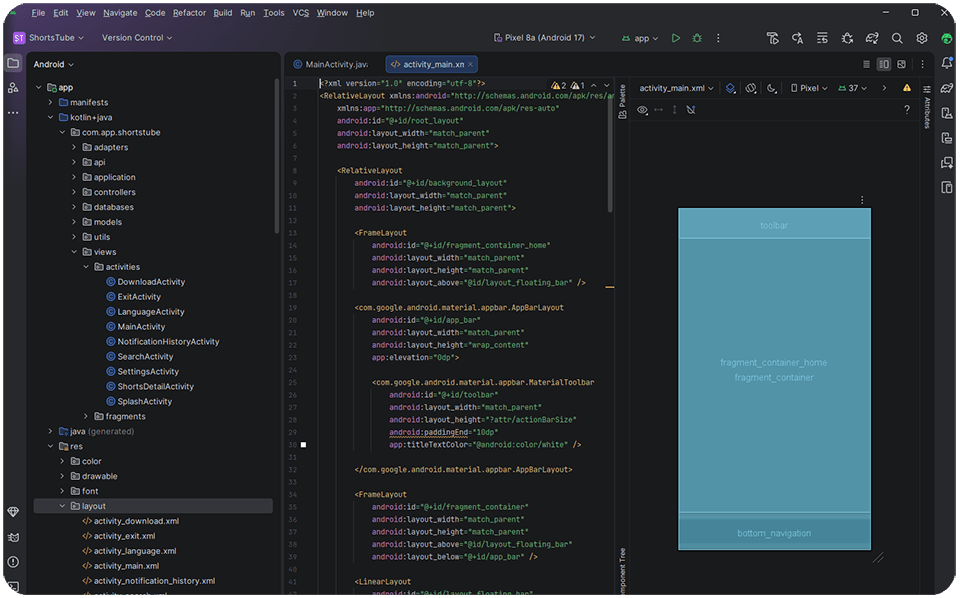The width and height of the screenshot is (960, 598).
Task: Open the Attributes panel tab
Action: click(927, 108)
